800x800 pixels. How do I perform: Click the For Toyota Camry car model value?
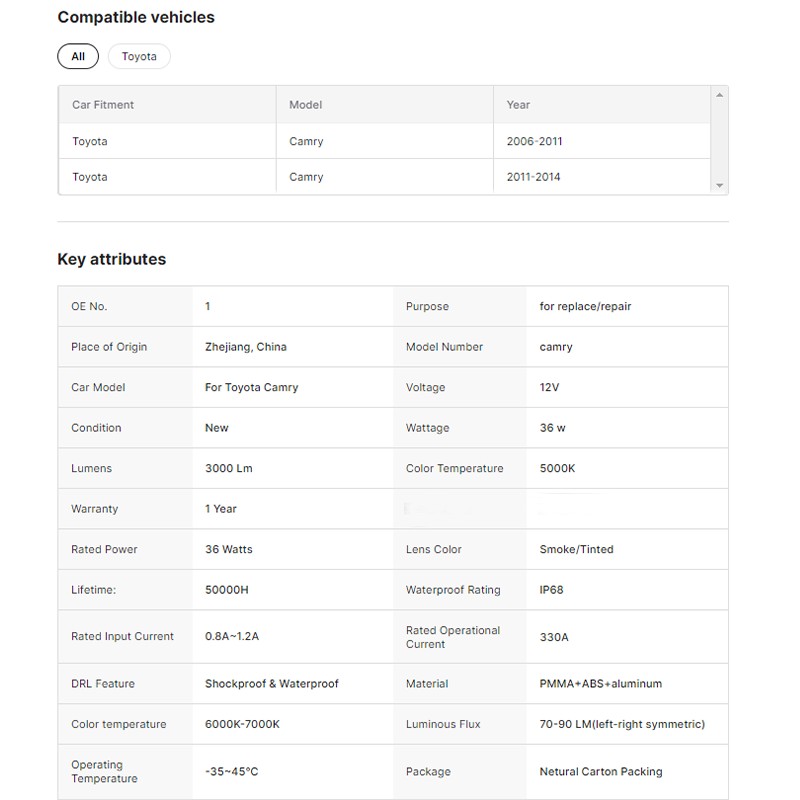point(252,387)
